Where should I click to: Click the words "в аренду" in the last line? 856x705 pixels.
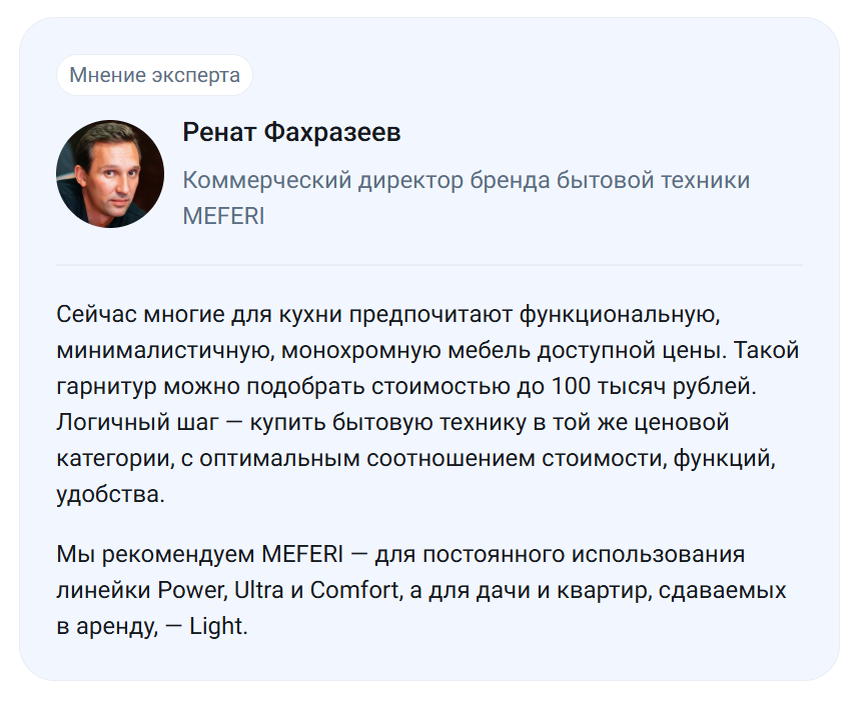click(107, 626)
